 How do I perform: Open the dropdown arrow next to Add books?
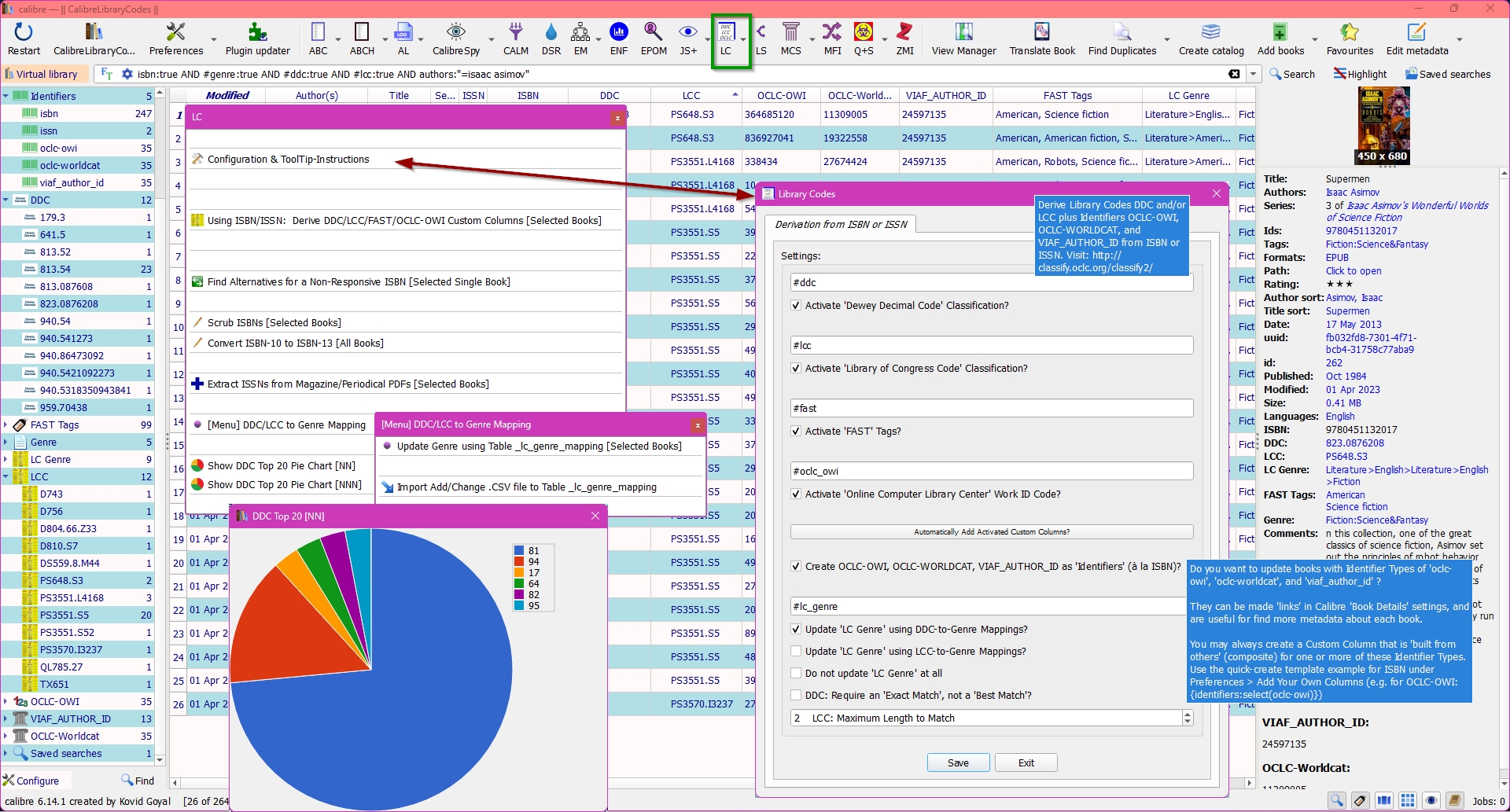point(1314,39)
